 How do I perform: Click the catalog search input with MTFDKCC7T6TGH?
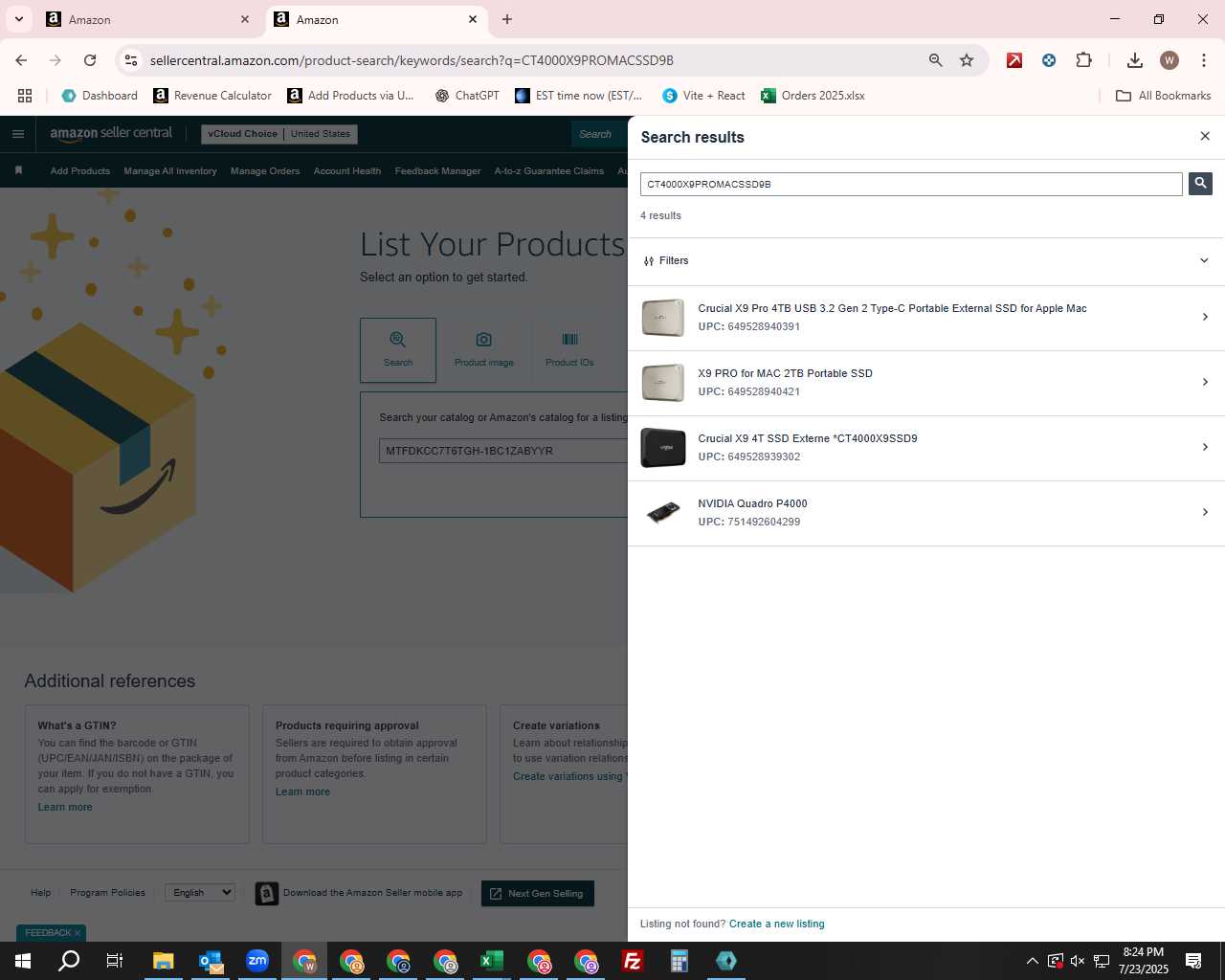click(503, 451)
